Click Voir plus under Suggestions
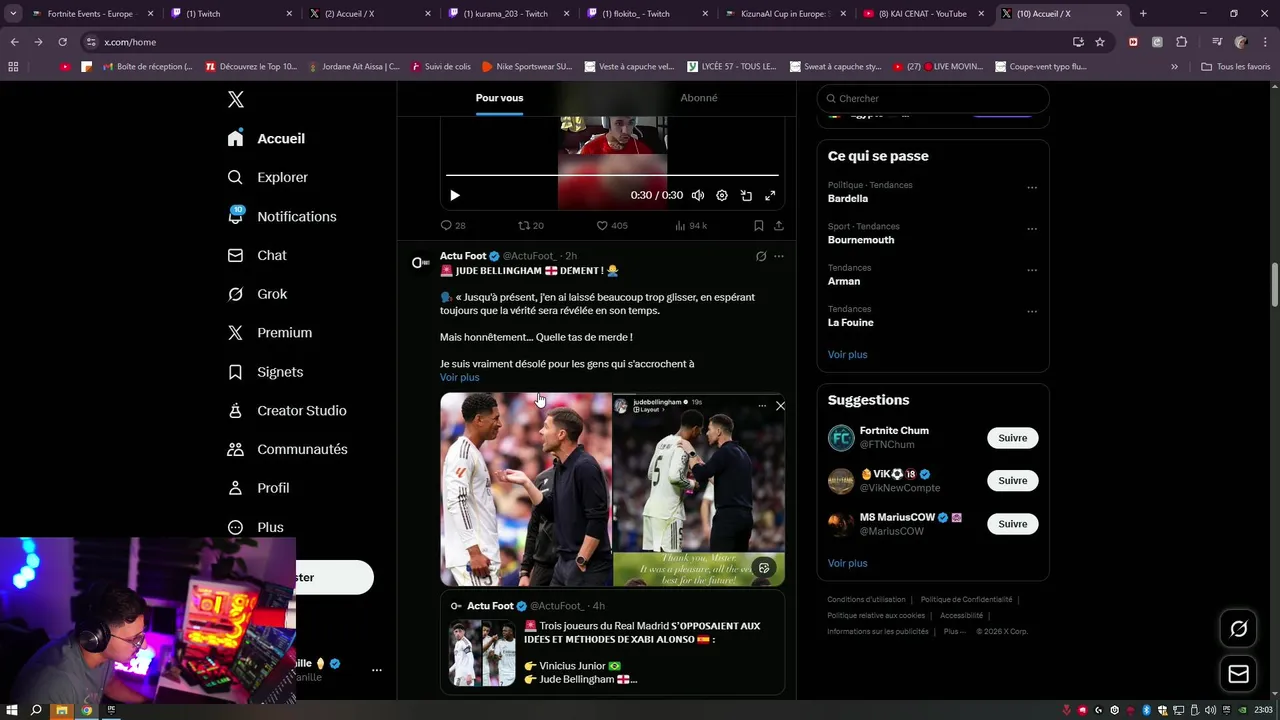This screenshot has width=1280, height=720. [x=847, y=564]
